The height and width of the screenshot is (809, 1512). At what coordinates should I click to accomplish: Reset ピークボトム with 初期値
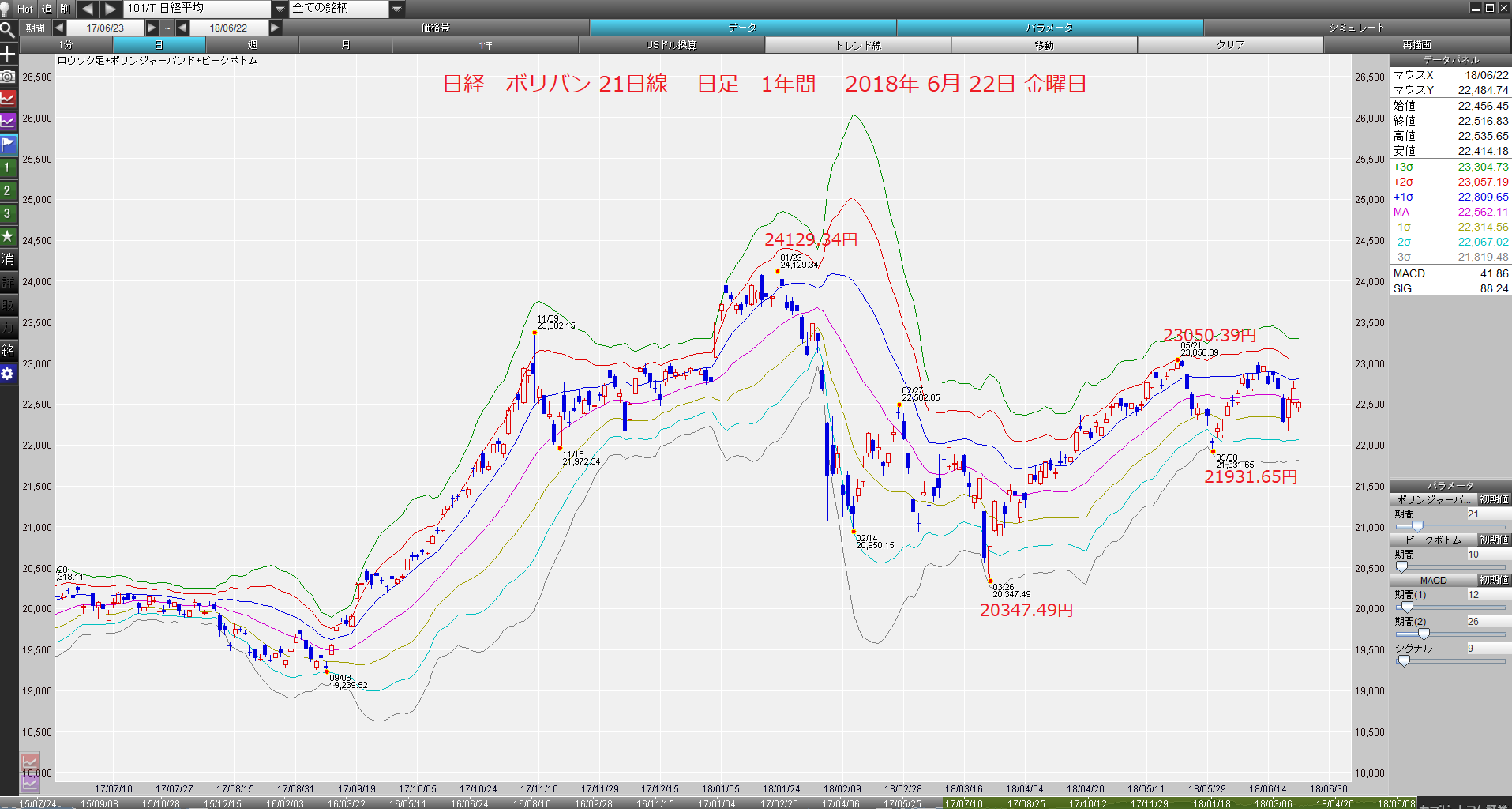tap(1494, 540)
